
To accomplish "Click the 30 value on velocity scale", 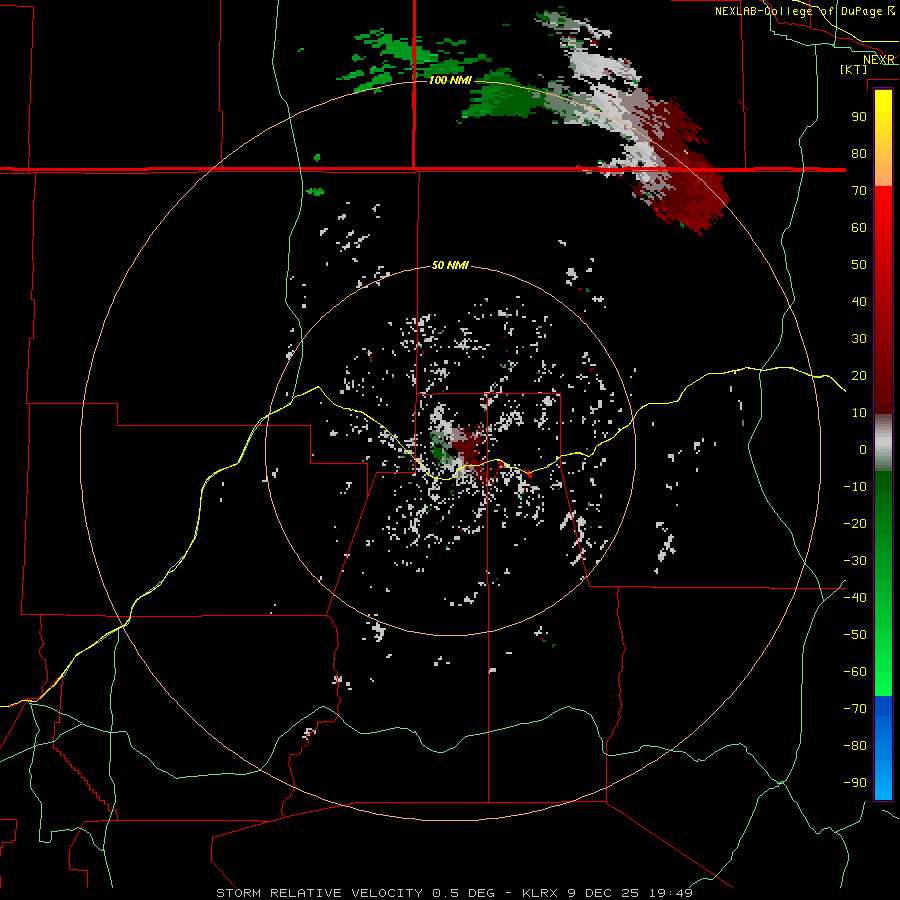I will [859, 339].
